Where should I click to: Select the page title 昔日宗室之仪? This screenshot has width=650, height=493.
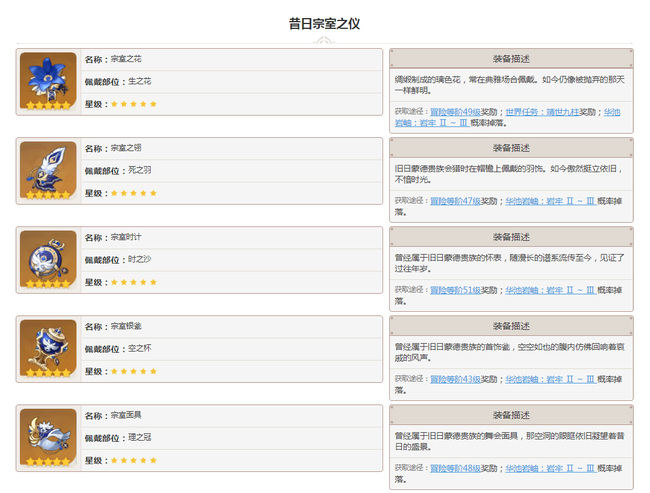click(324, 24)
